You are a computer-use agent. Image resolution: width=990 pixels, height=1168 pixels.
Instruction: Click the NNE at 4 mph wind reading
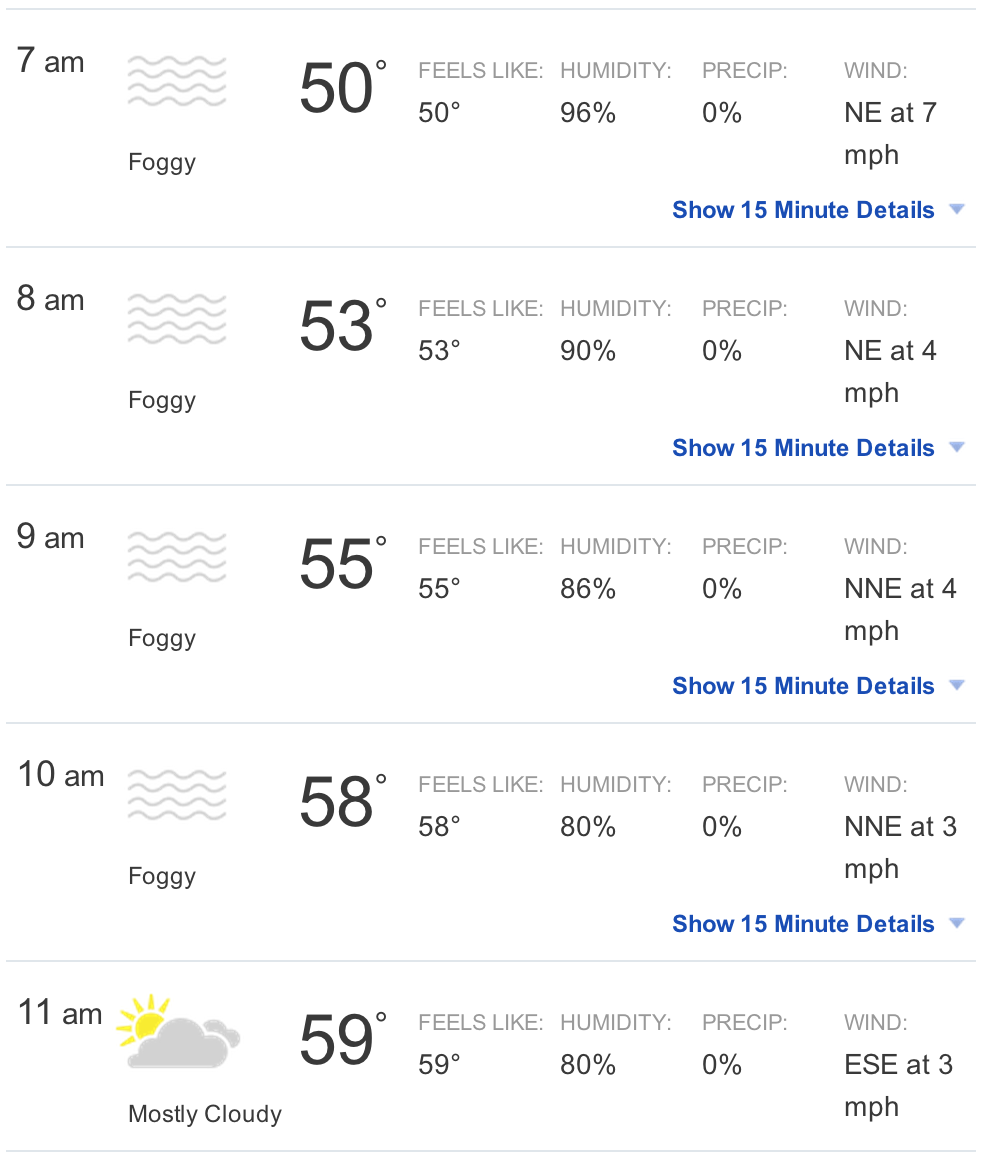pos(900,609)
